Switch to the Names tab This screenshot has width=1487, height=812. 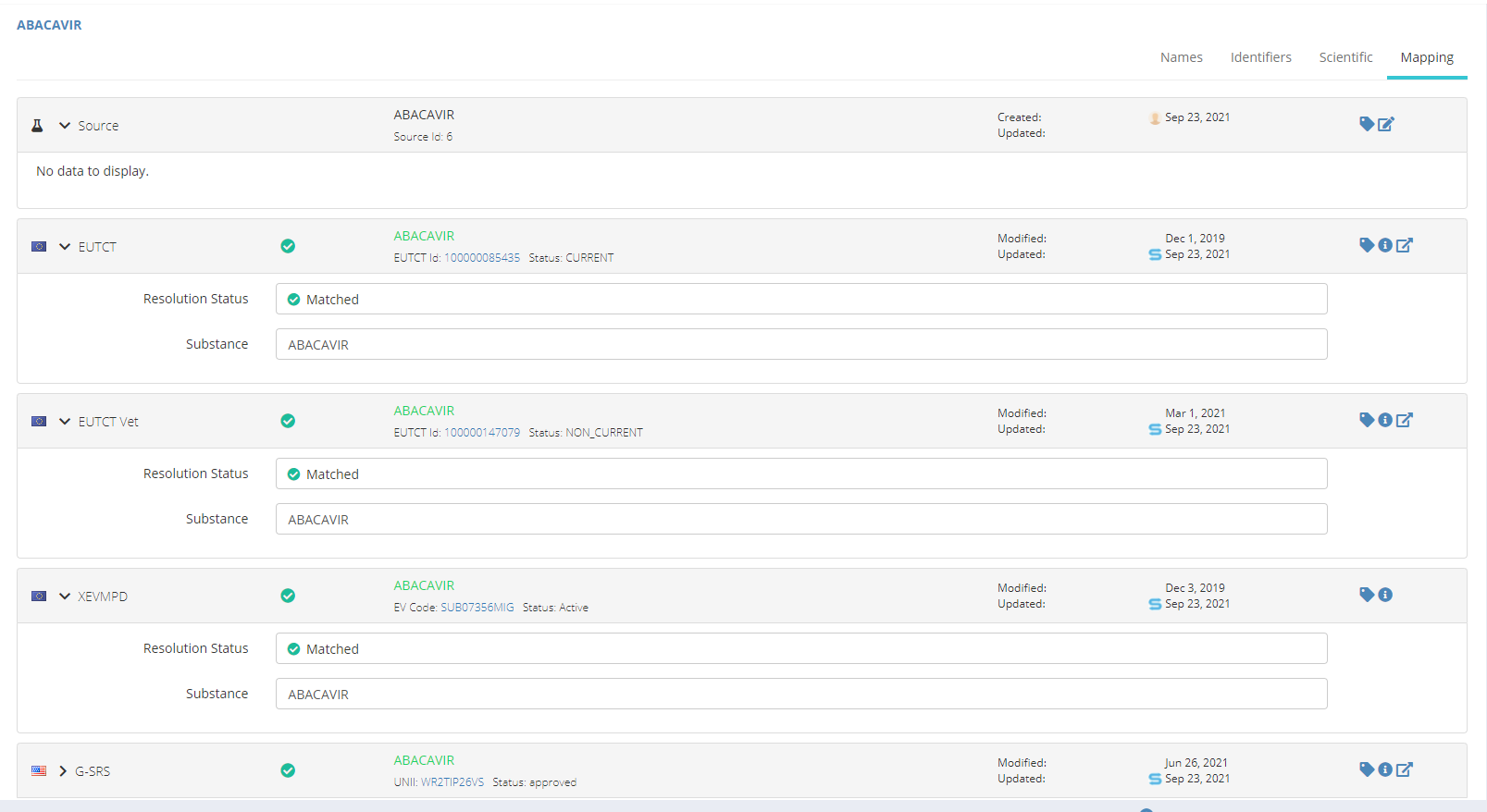pyautogui.click(x=1181, y=57)
